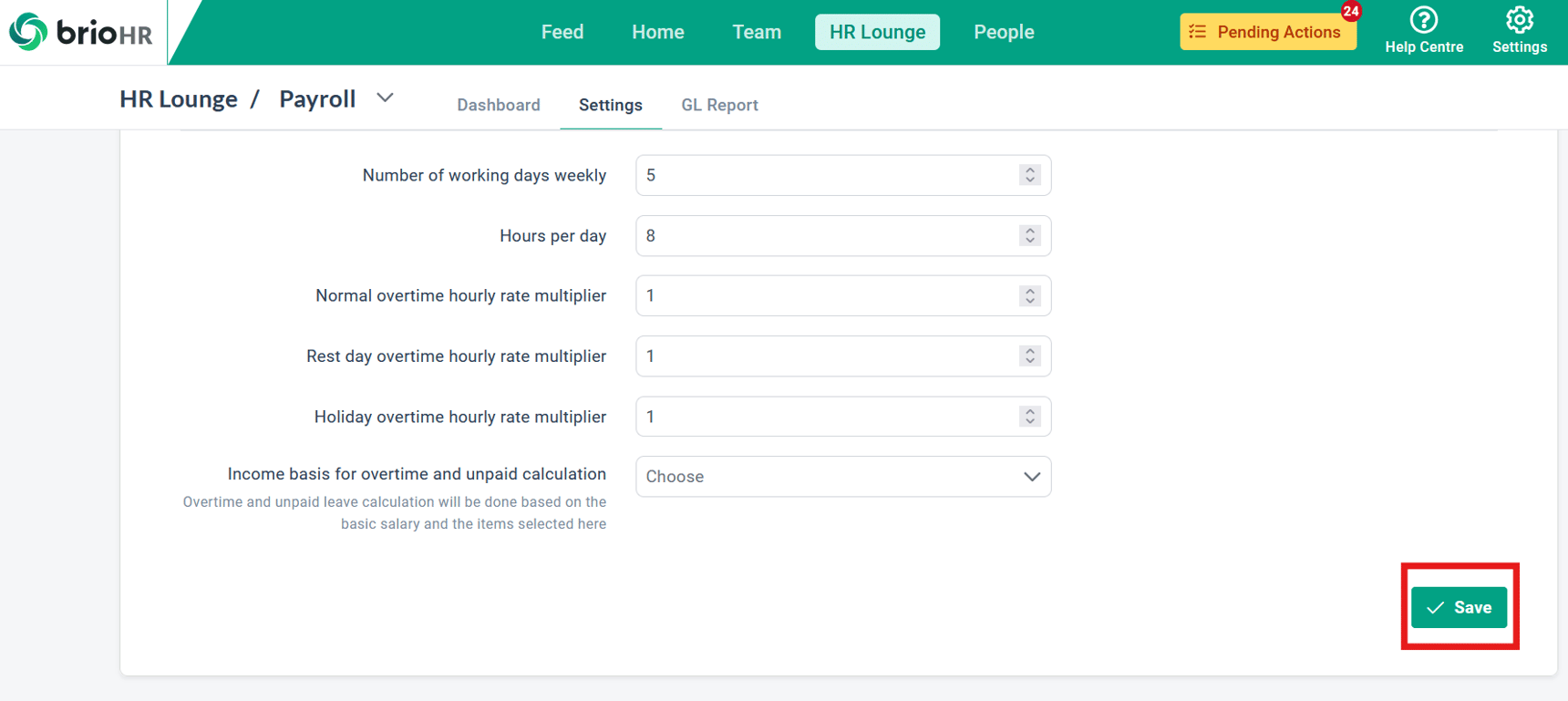Click the BrioHR logo
The width and height of the screenshot is (1568, 701).
(x=81, y=33)
